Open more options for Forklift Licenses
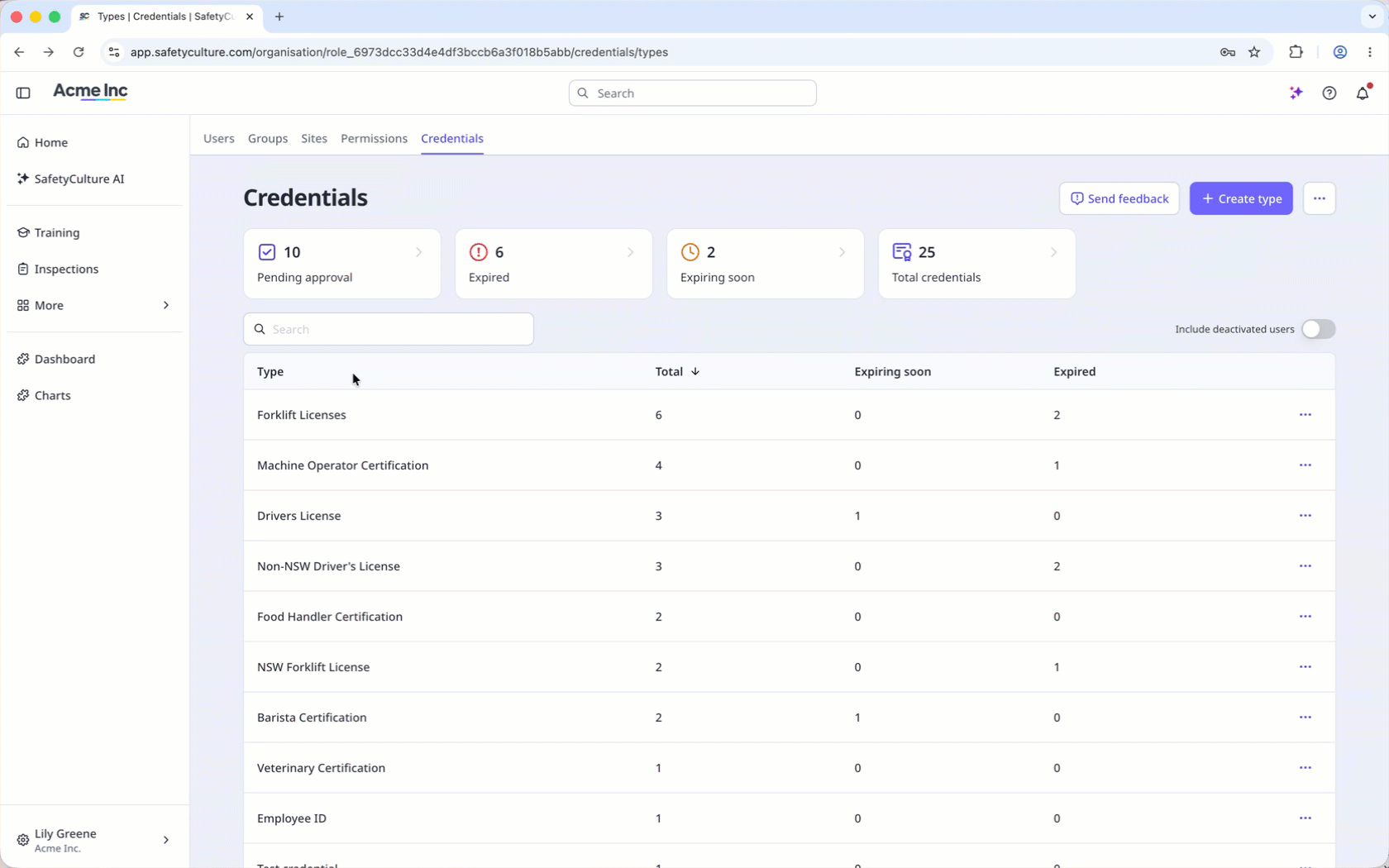The width and height of the screenshot is (1389, 868). (1305, 415)
